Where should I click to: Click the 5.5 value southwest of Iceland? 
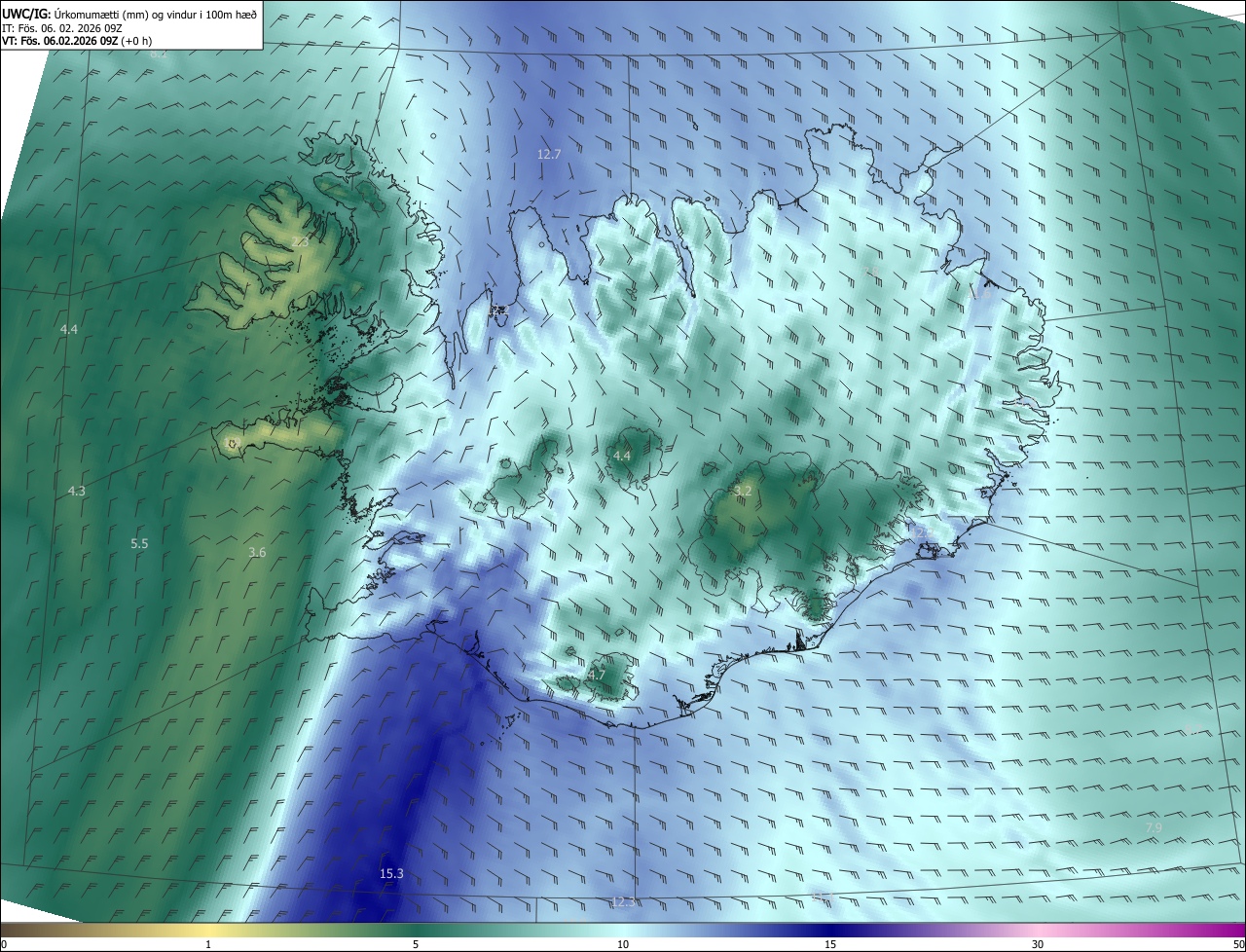click(139, 543)
